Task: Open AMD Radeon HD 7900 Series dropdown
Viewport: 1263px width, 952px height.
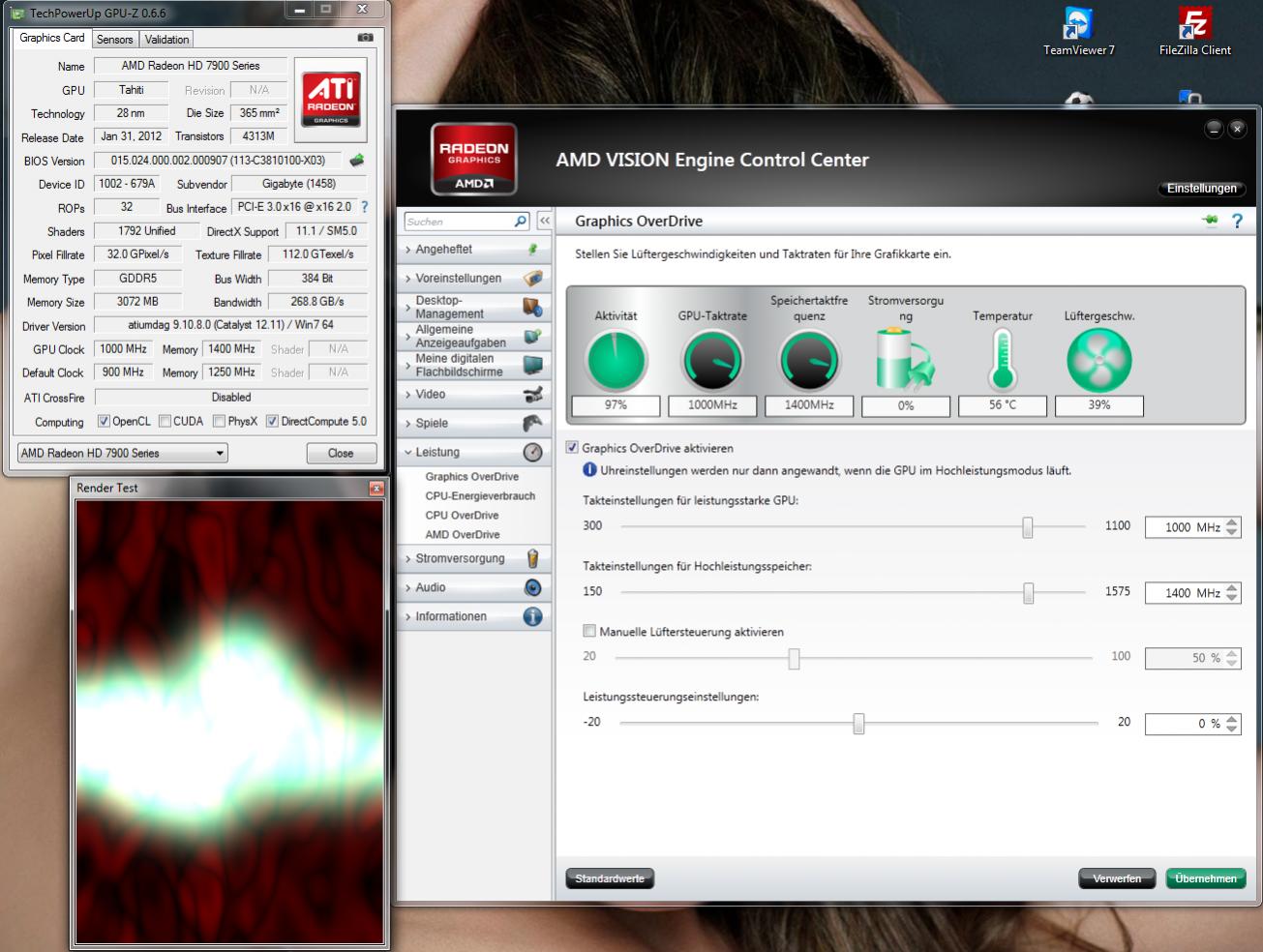Action: (x=123, y=453)
